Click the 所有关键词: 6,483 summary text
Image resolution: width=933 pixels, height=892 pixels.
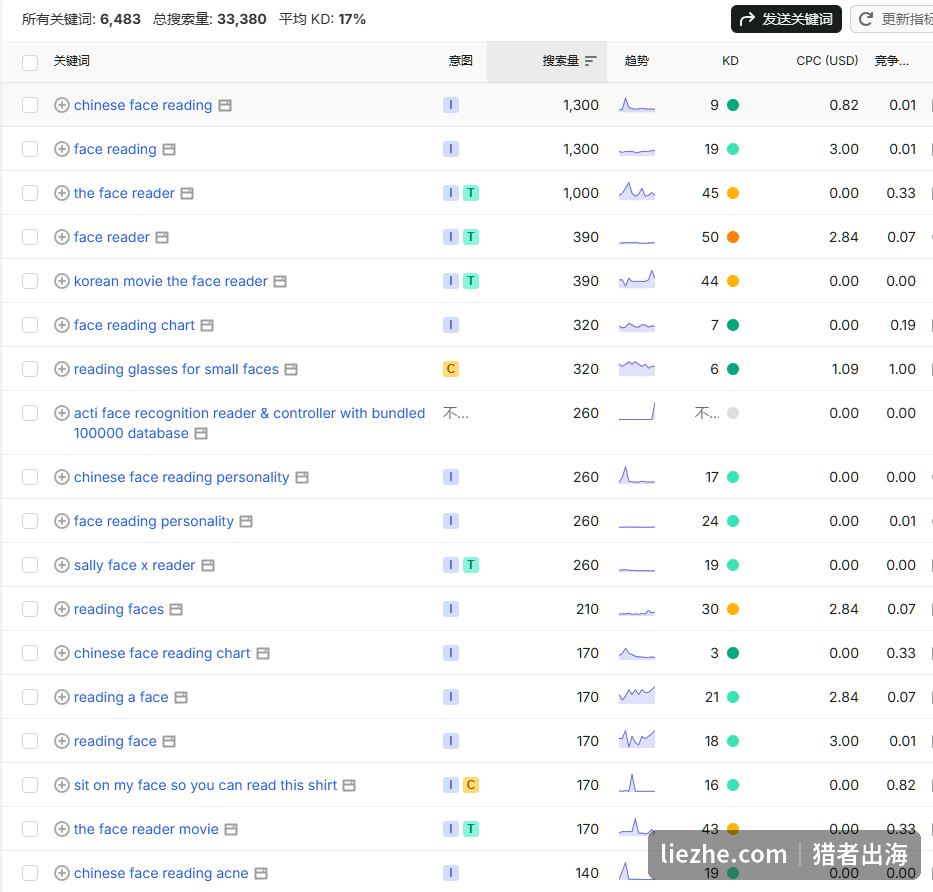[x=81, y=19]
